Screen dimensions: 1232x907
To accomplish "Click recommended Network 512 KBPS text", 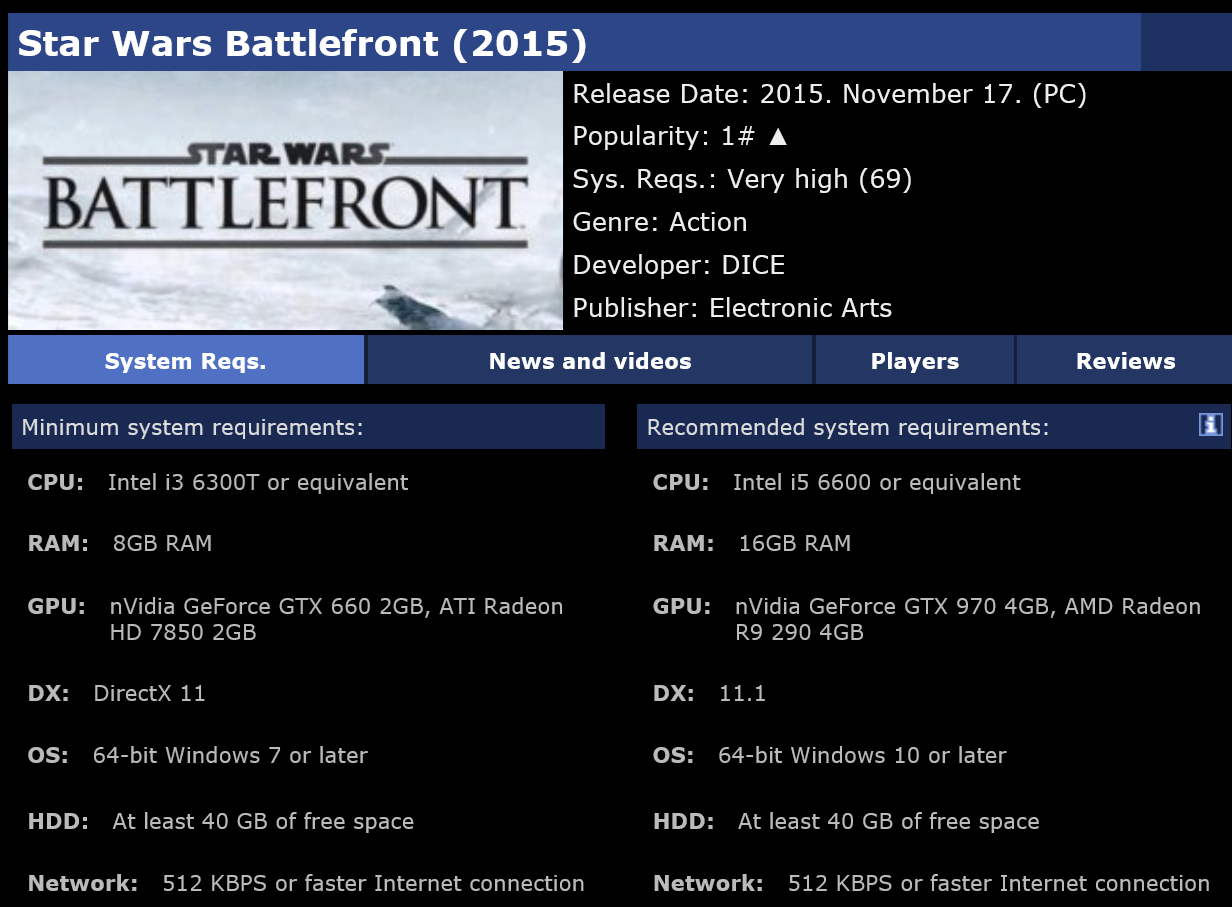I will point(999,884).
